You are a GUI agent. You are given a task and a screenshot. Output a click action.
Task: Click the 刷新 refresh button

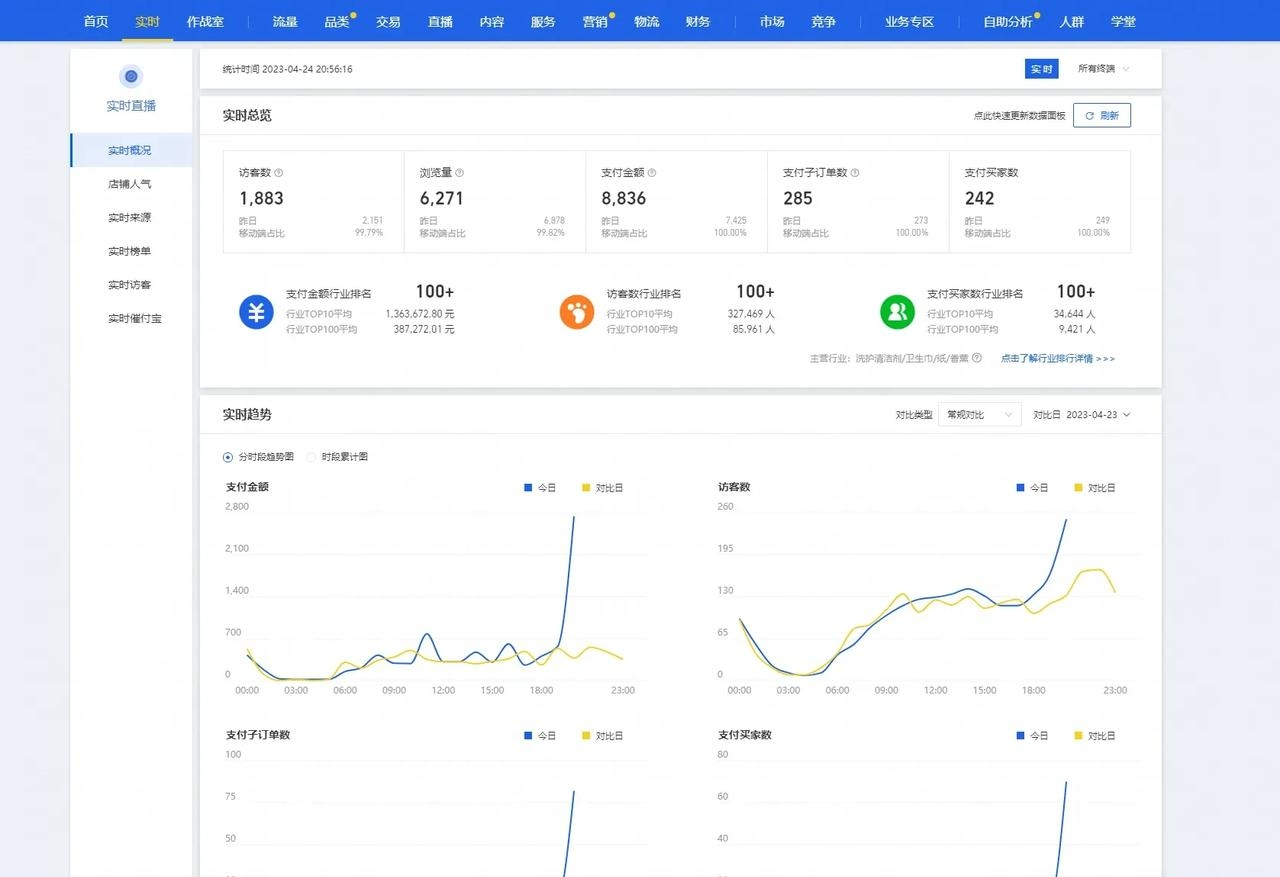[1102, 115]
